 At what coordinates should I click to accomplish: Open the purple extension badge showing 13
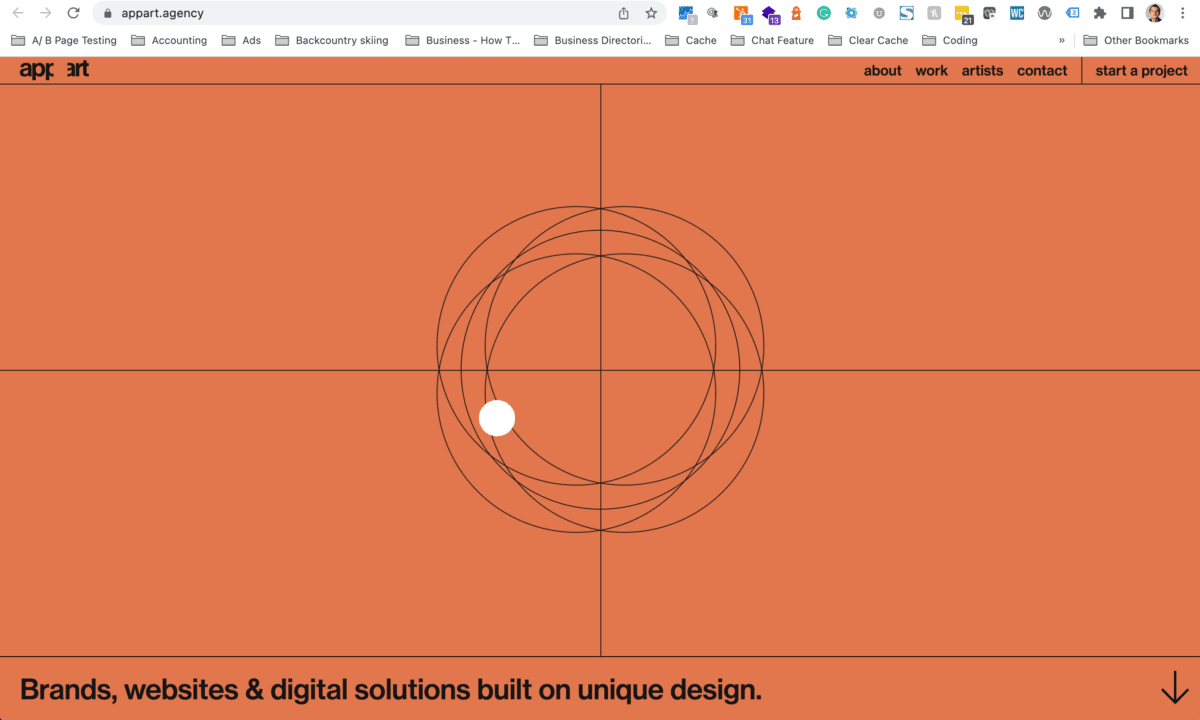(769, 13)
